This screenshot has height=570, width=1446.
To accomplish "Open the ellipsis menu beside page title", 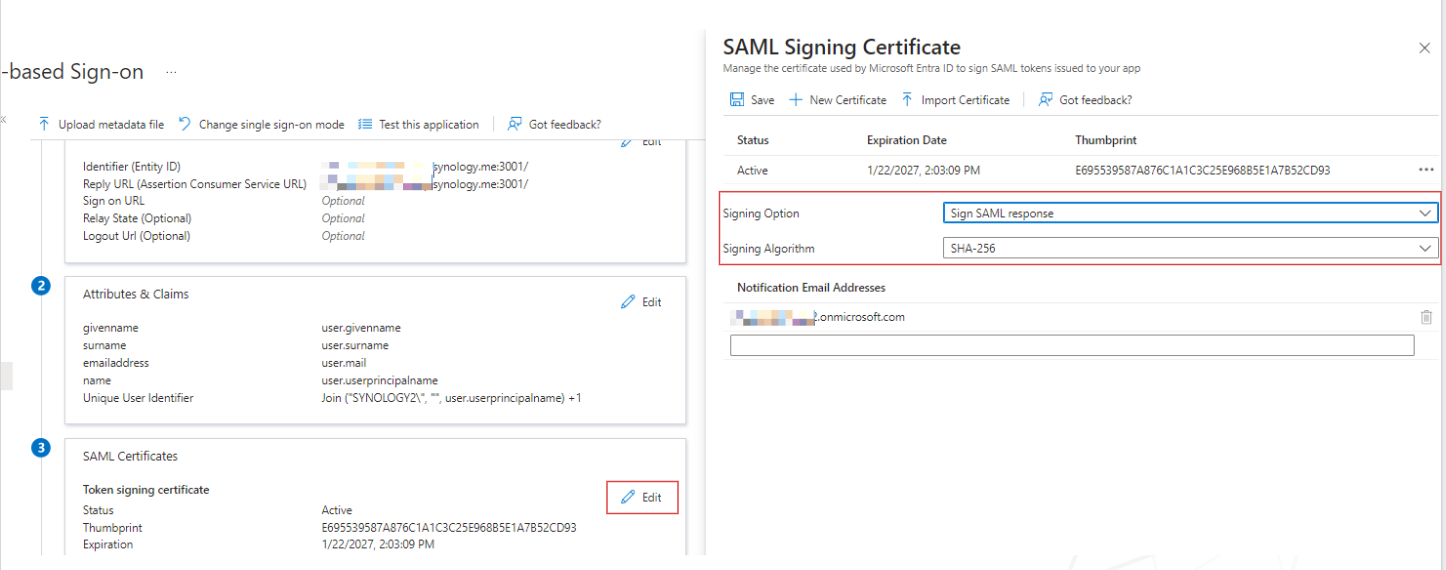I will [171, 73].
